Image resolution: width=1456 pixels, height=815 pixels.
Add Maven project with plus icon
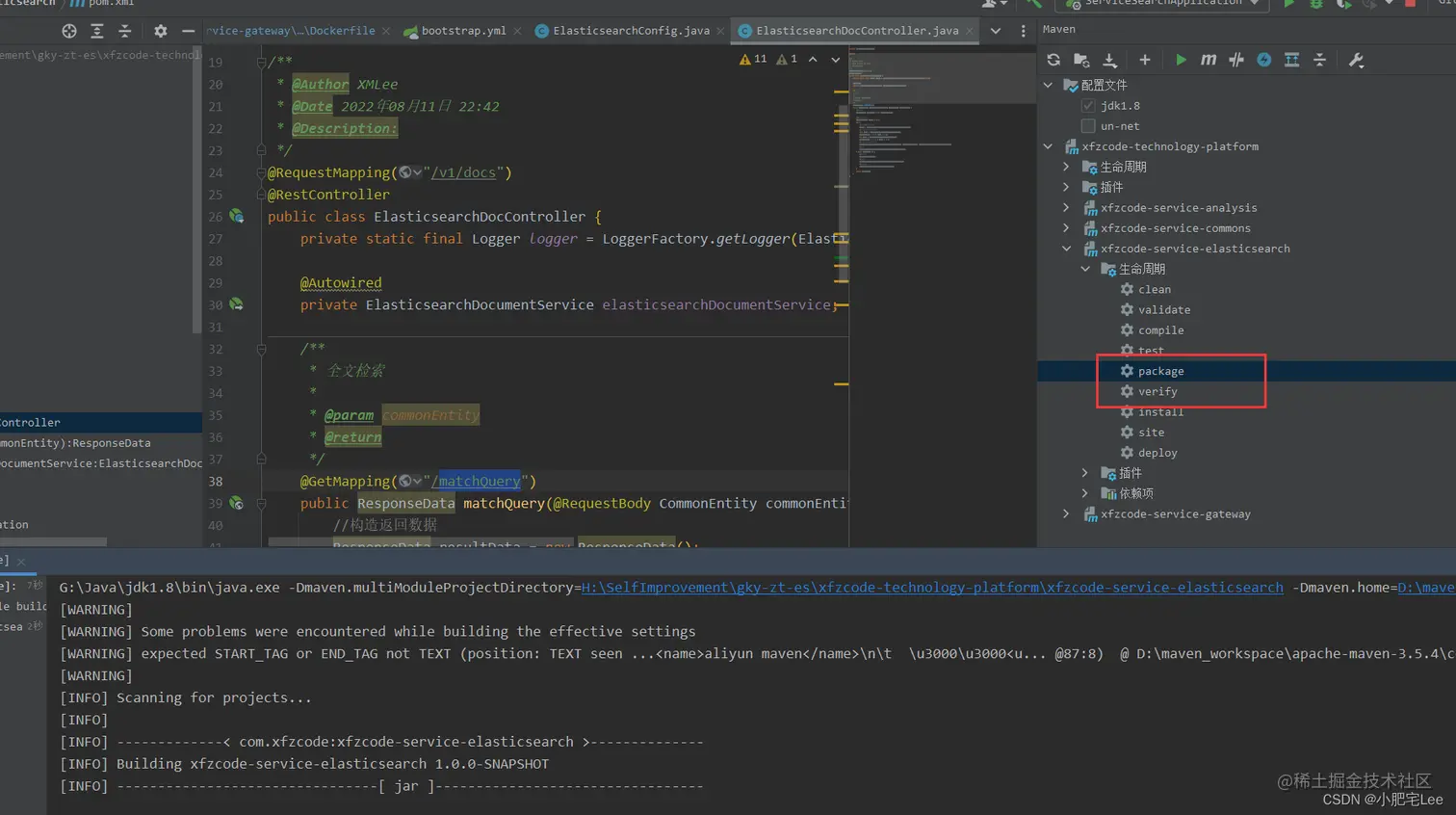point(1145,60)
